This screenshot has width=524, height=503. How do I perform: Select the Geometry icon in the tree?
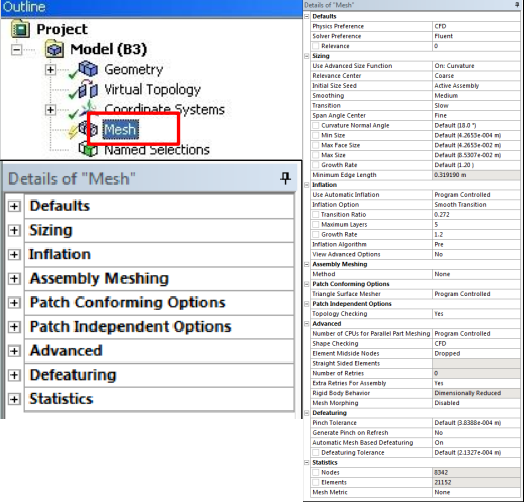pyautogui.click(x=88, y=69)
